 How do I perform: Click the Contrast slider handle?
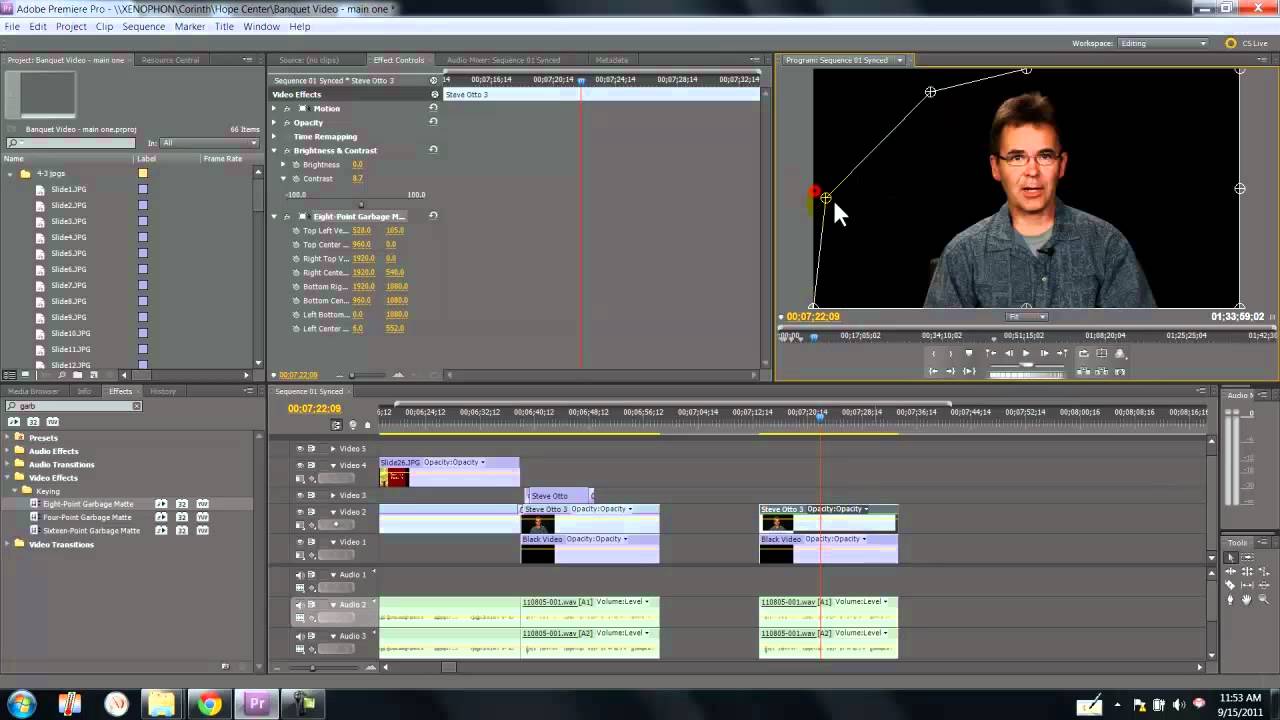tap(361, 204)
